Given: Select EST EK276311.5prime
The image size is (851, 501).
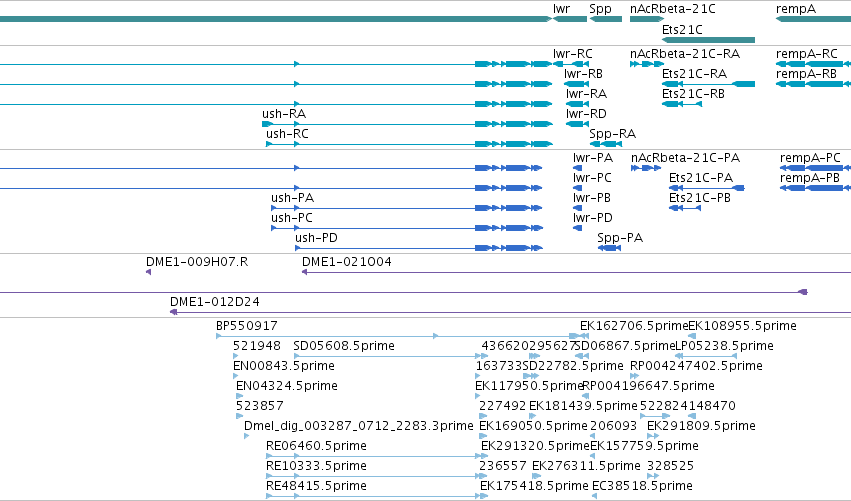Looking at the screenshot, I should [586, 466].
